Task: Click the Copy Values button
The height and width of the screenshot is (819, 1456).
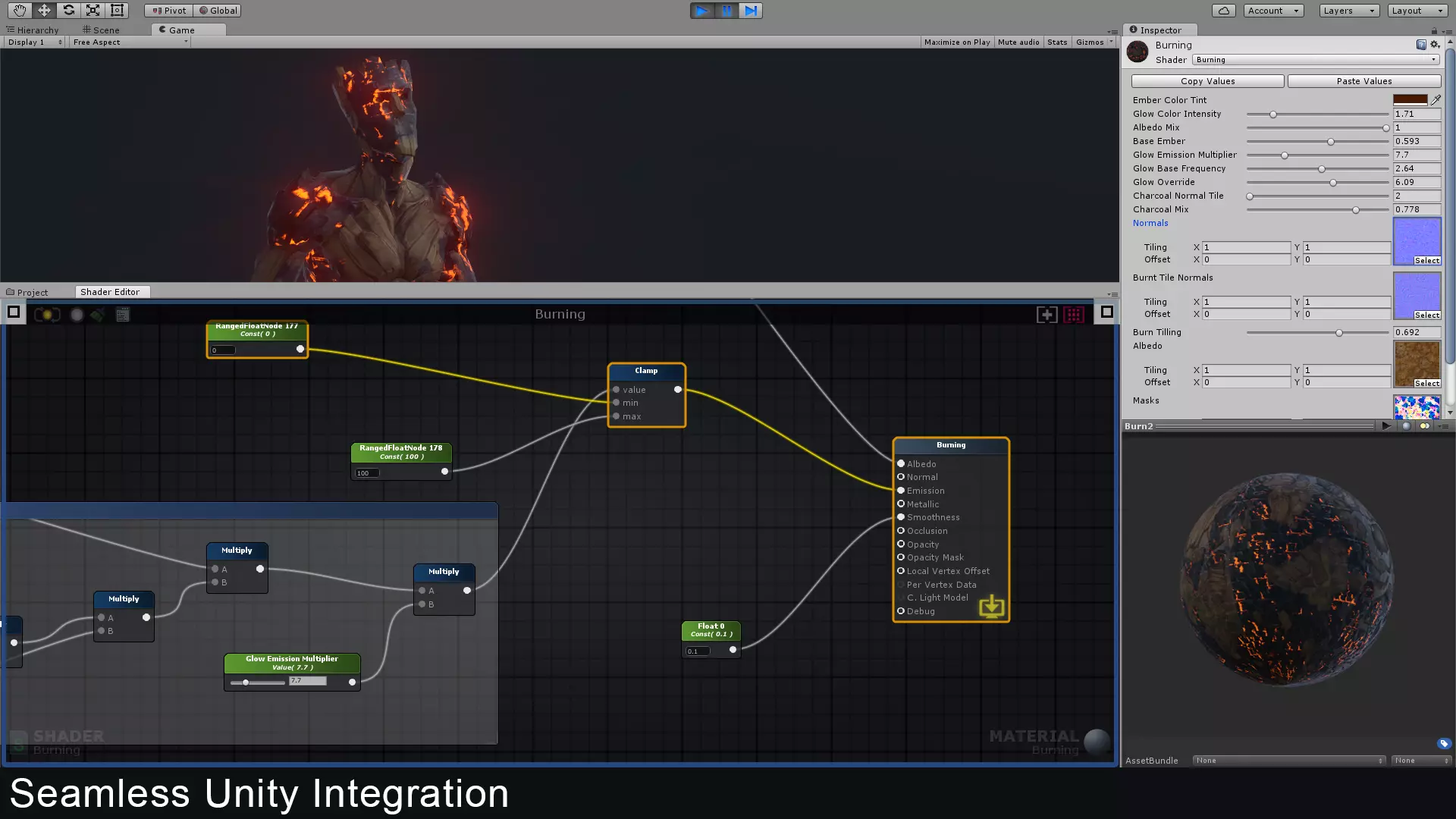Action: [x=1207, y=81]
